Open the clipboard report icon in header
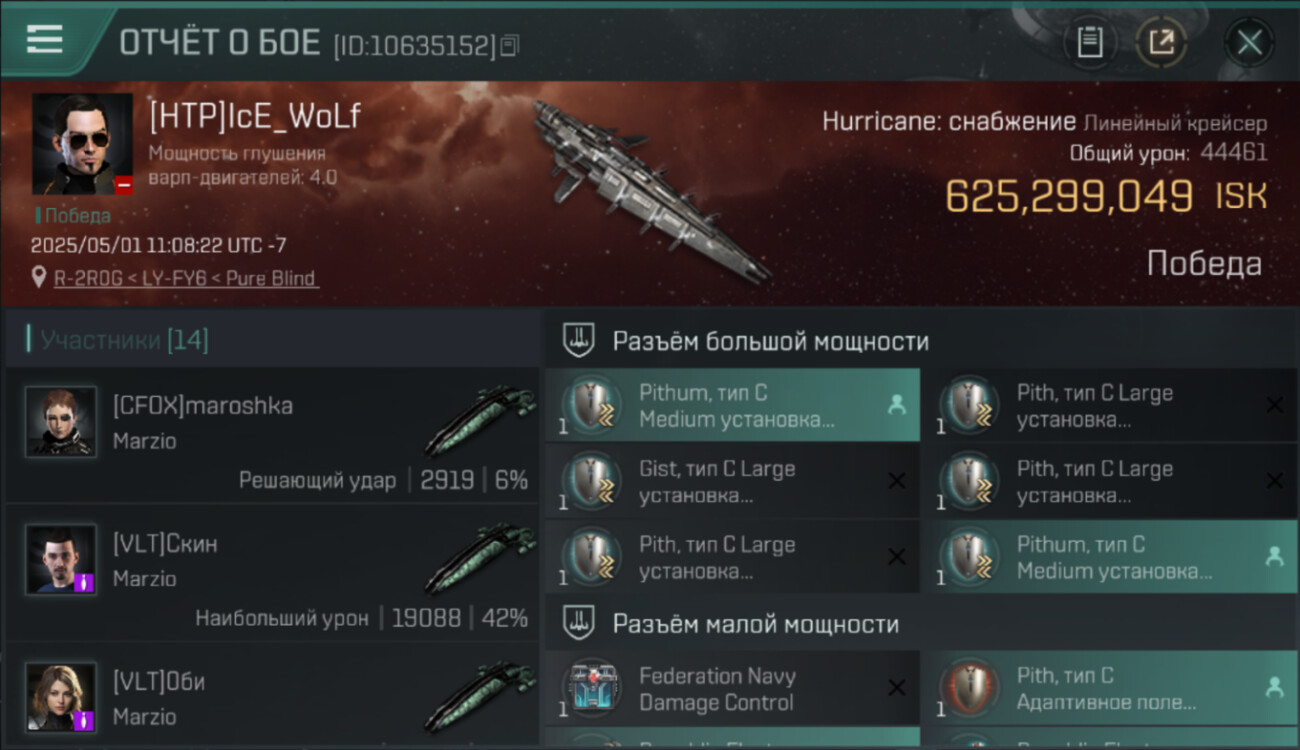 [1089, 42]
